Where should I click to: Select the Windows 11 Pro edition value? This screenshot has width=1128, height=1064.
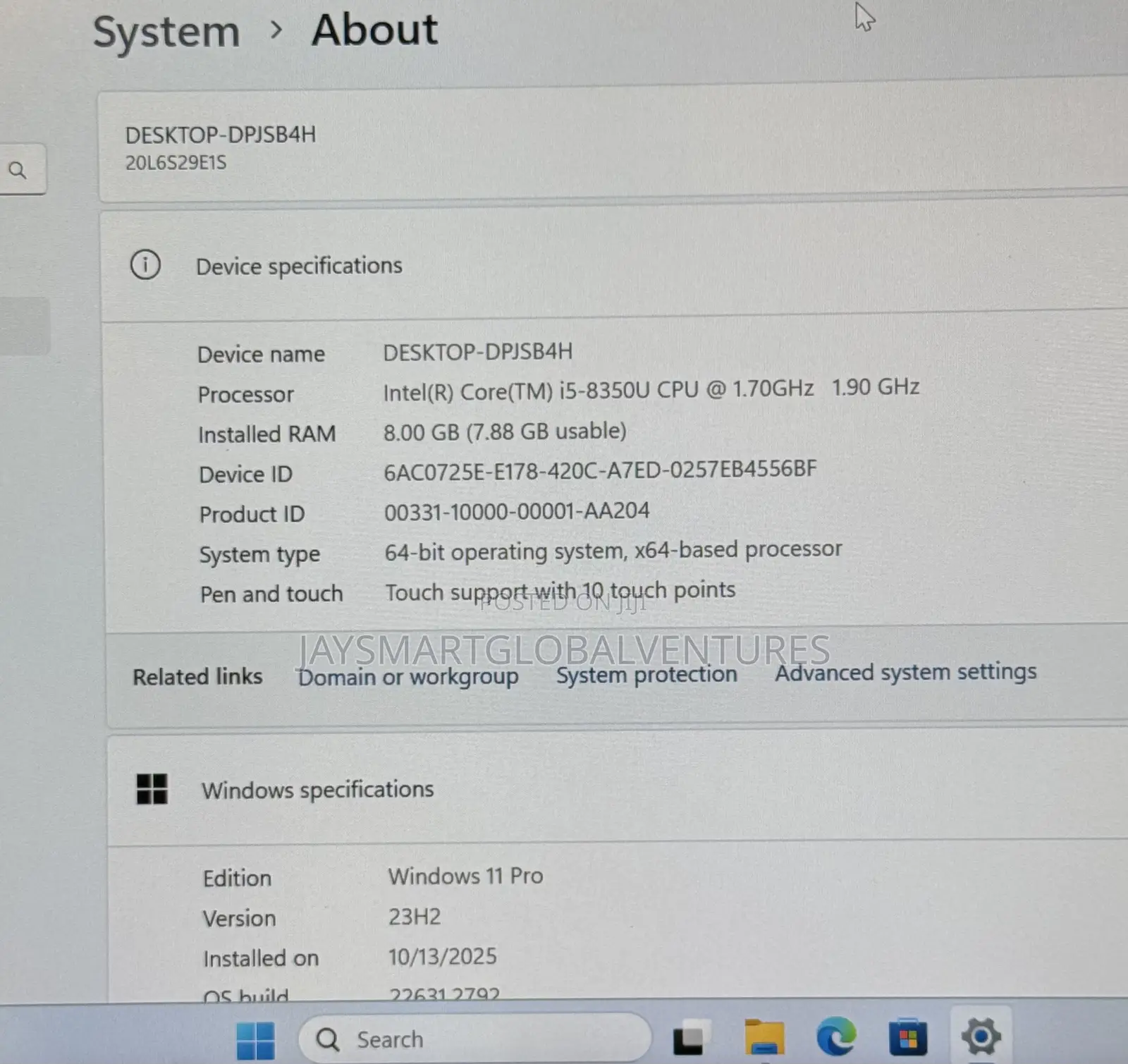click(x=465, y=876)
